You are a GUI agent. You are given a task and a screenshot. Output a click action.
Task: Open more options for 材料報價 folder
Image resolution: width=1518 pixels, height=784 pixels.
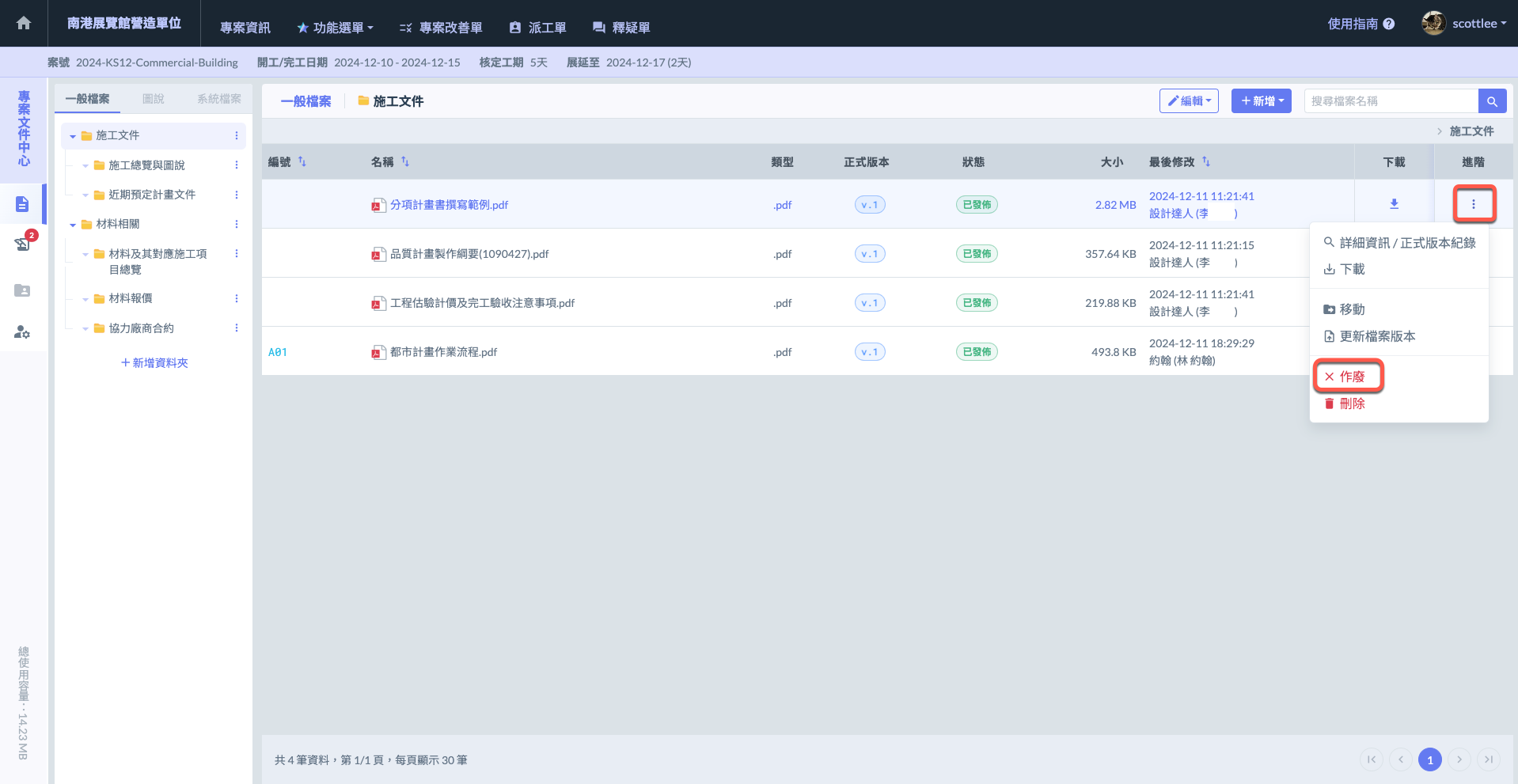point(236,299)
